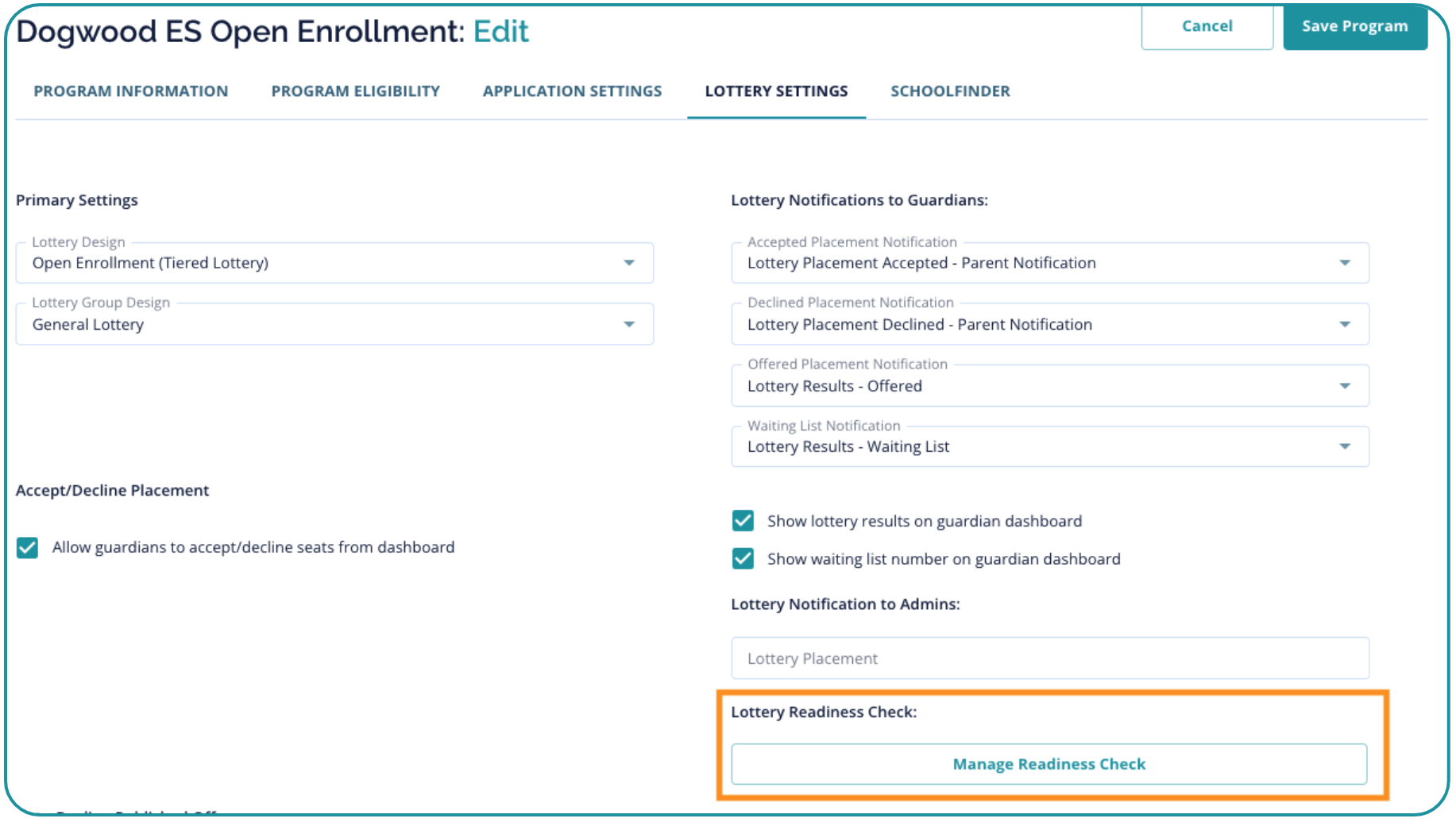1456x826 pixels.
Task: Click the Lottery Results - Waiting List value
Action: pyautogui.click(x=848, y=446)
